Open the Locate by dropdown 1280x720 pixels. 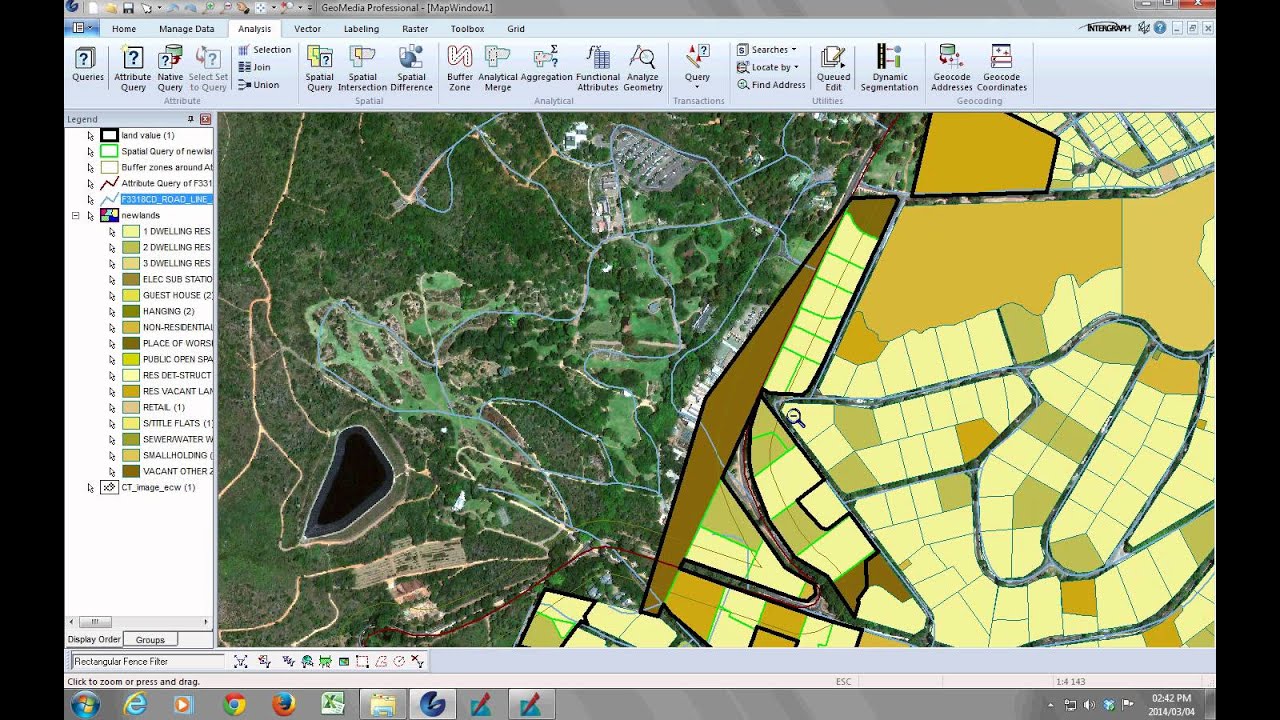pos(769,67)
